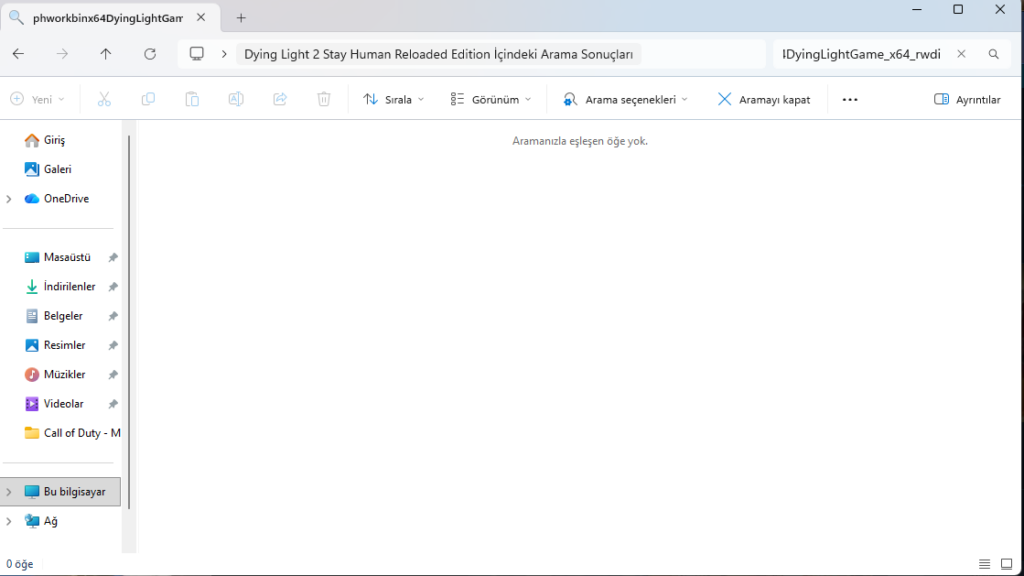Go back to the previous folder
This screenshot has height=576, width=1024.
pos(18,54)
